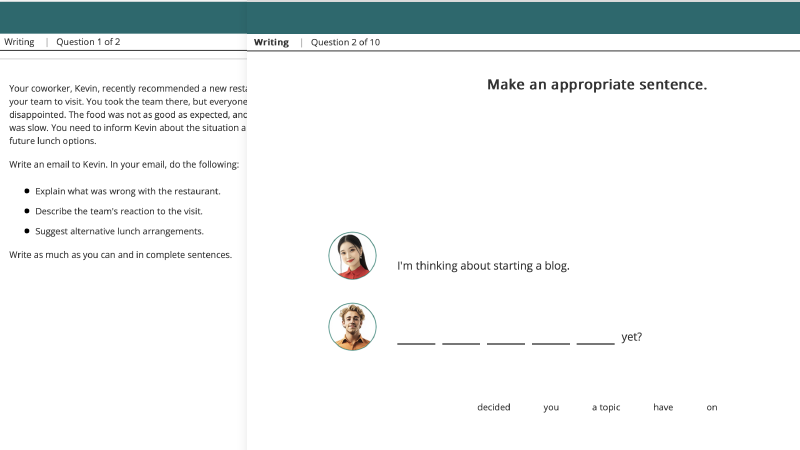This screenshot has height=450, width=800.
Task: Click the second blank in the sentence
Action: pyautogui.click(x=461, y=338)
